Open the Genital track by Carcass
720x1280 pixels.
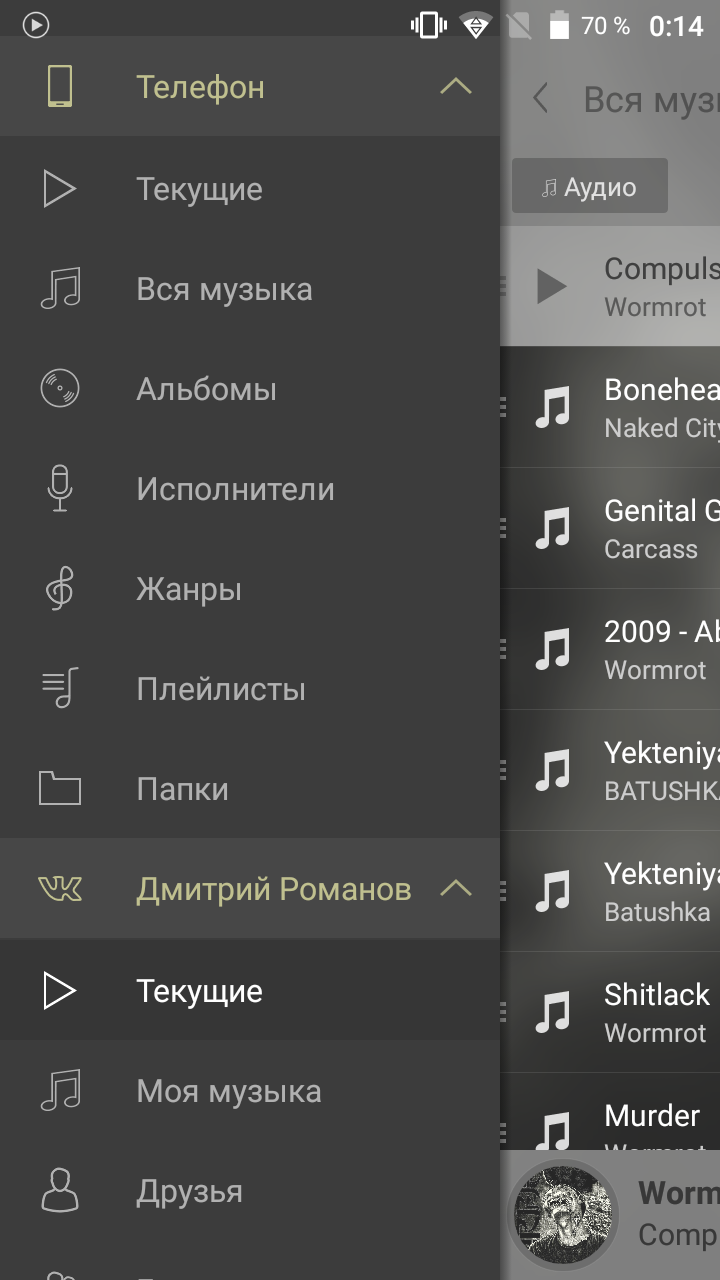pyautogui.click(x=610, y=528)
